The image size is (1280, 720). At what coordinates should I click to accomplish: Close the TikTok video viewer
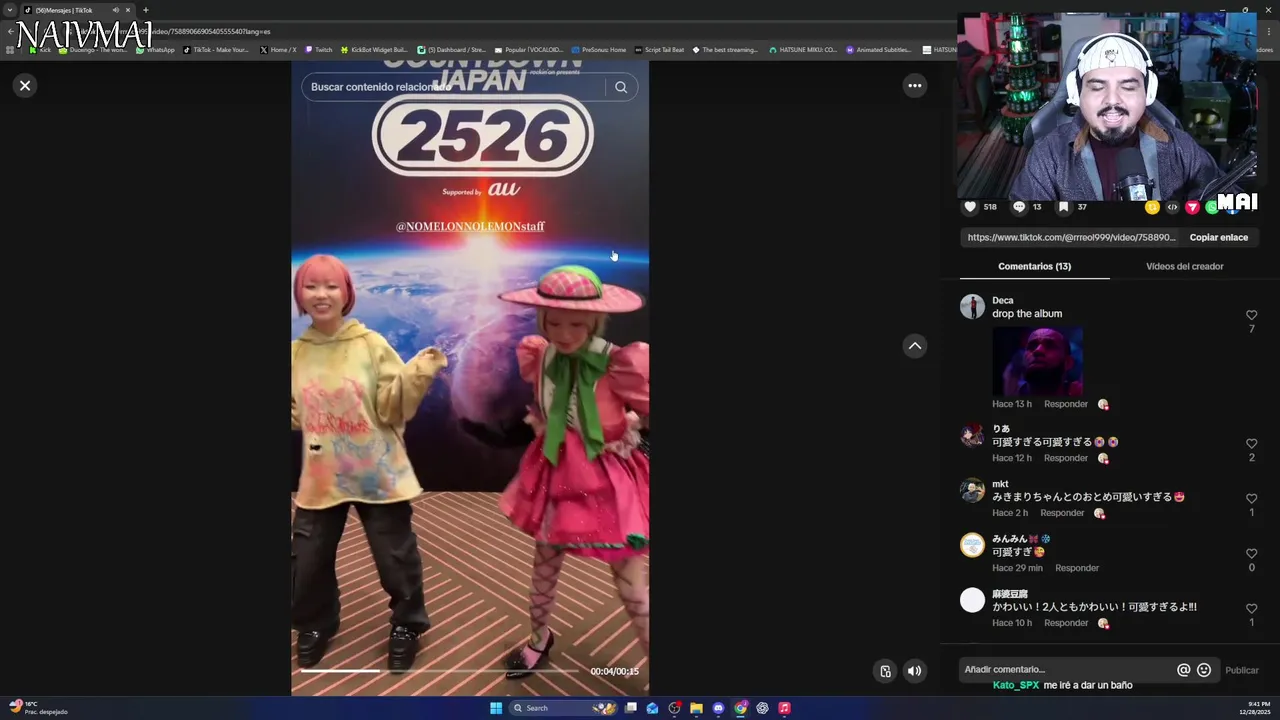[x=25, y=86]
